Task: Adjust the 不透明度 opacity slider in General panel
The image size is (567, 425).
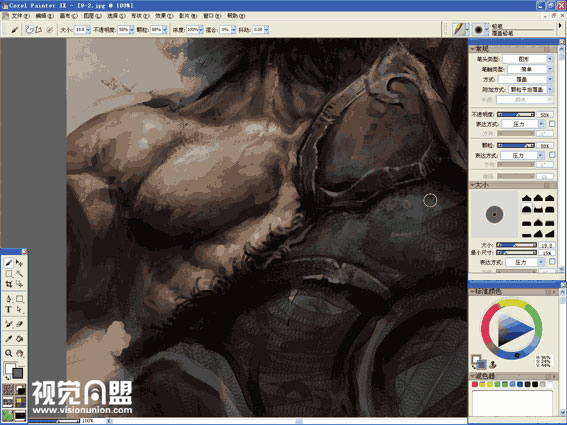Action: (516, 114)
